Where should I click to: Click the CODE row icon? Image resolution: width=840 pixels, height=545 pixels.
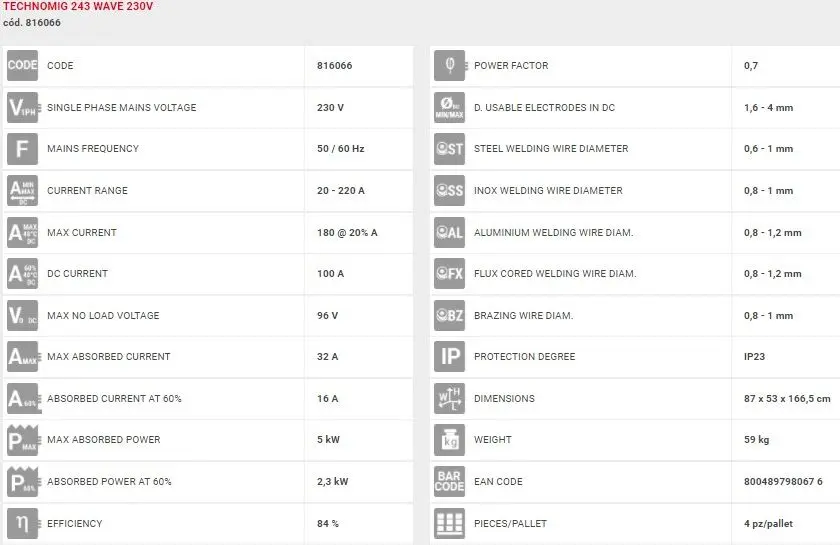22,66
